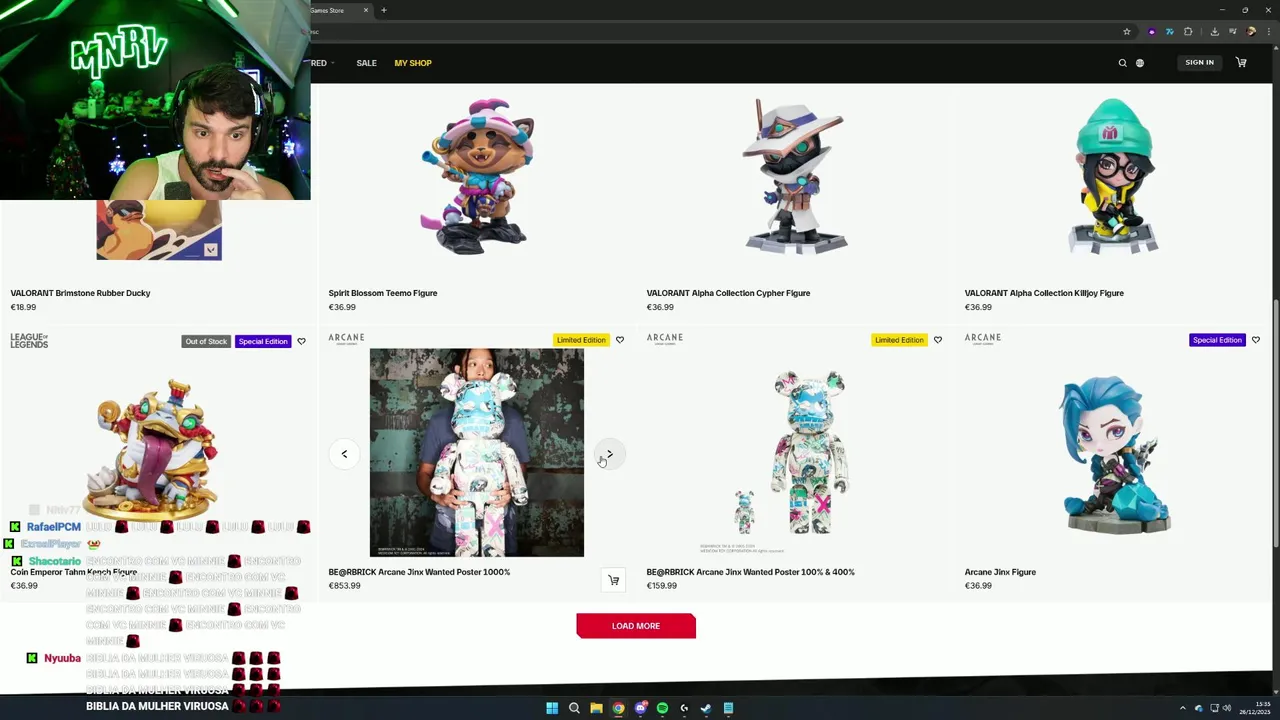The height and width of the screenshot is (720, 1280).
Task: Click the SIGN IN button
Action: [1199, 63]
